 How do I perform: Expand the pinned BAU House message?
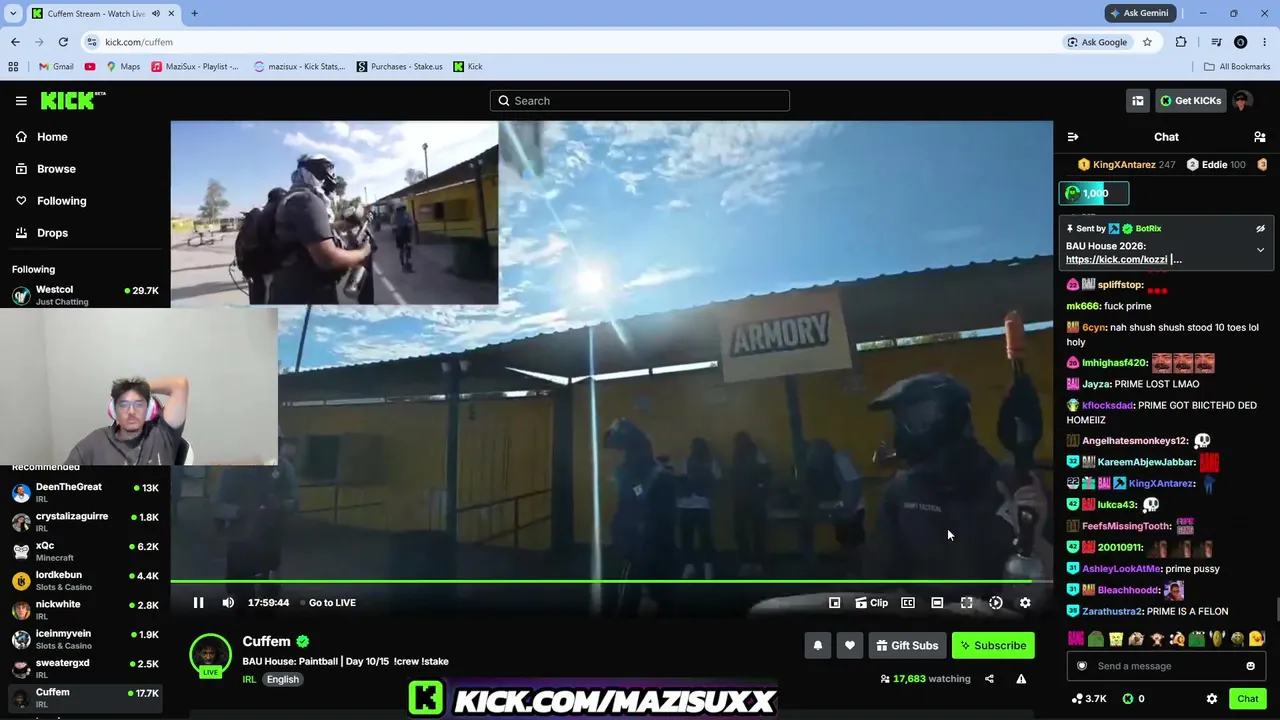click(x=1260, y=250)
